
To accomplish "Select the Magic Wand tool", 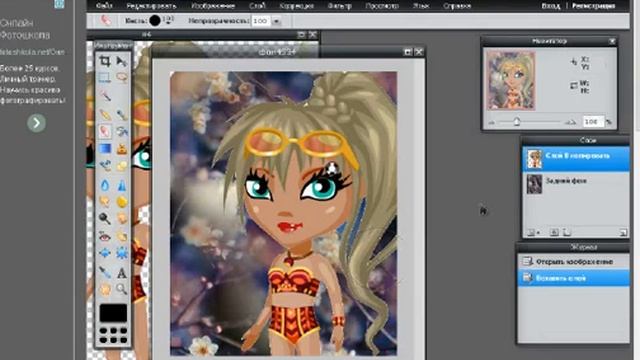I will tap(105, 96).
